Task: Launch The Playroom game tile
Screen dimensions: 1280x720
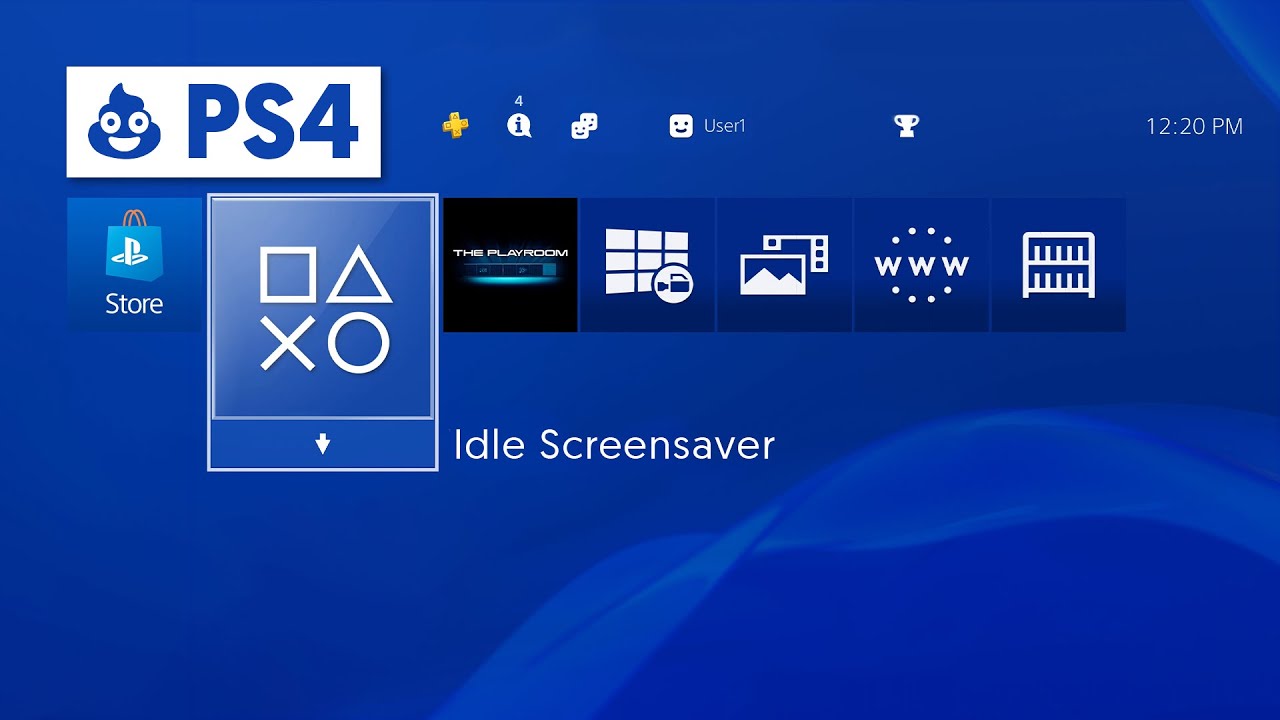Action: coord(510,265)
